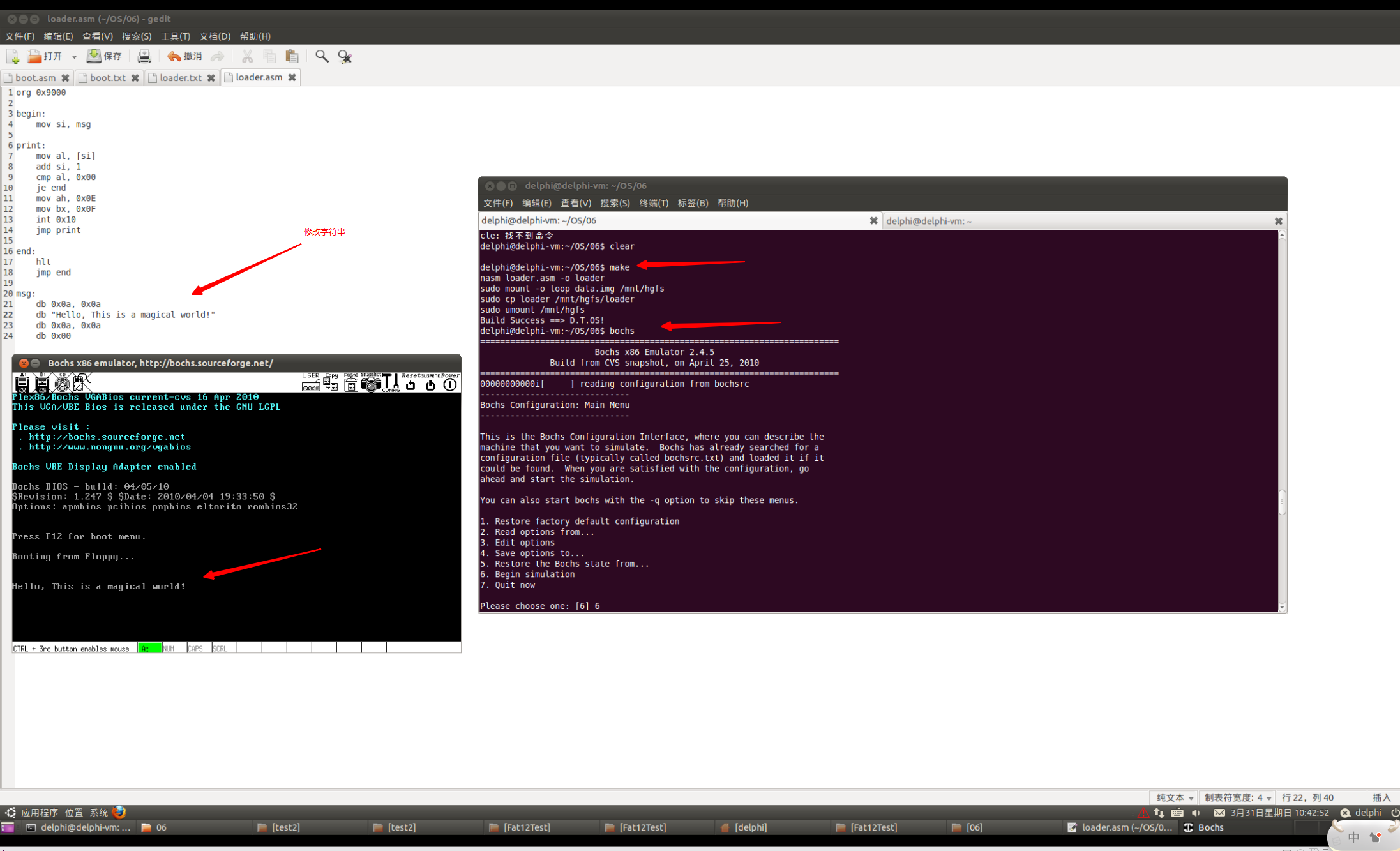Open tab width dropdown in status bar
The height and width of the screenshot is (851, 1400).
1238,797
